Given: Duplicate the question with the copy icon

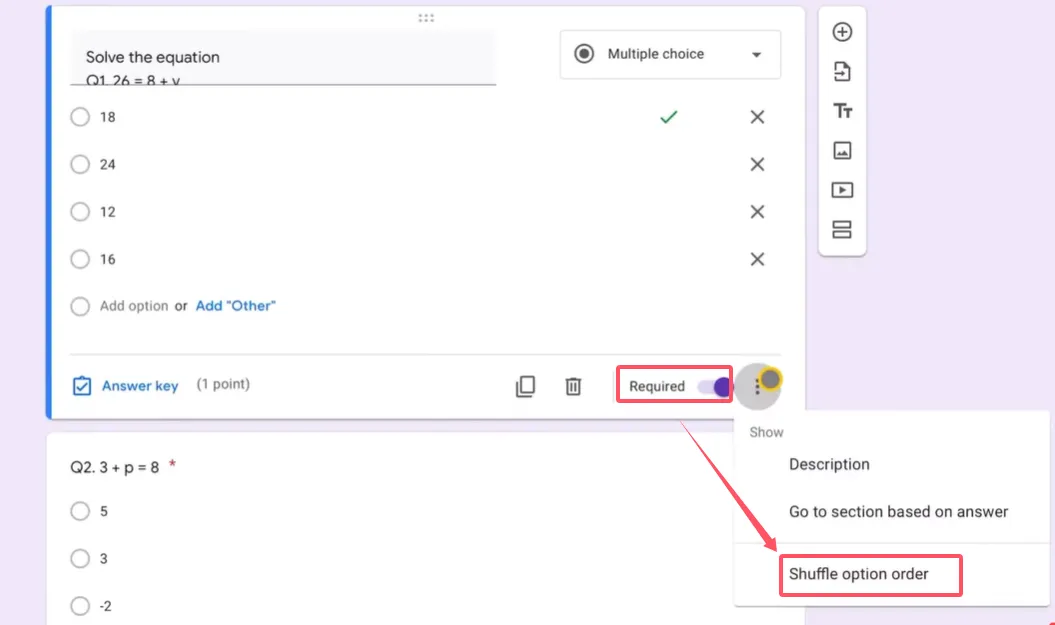Looking at the screenshot, I should pos(525,386).
